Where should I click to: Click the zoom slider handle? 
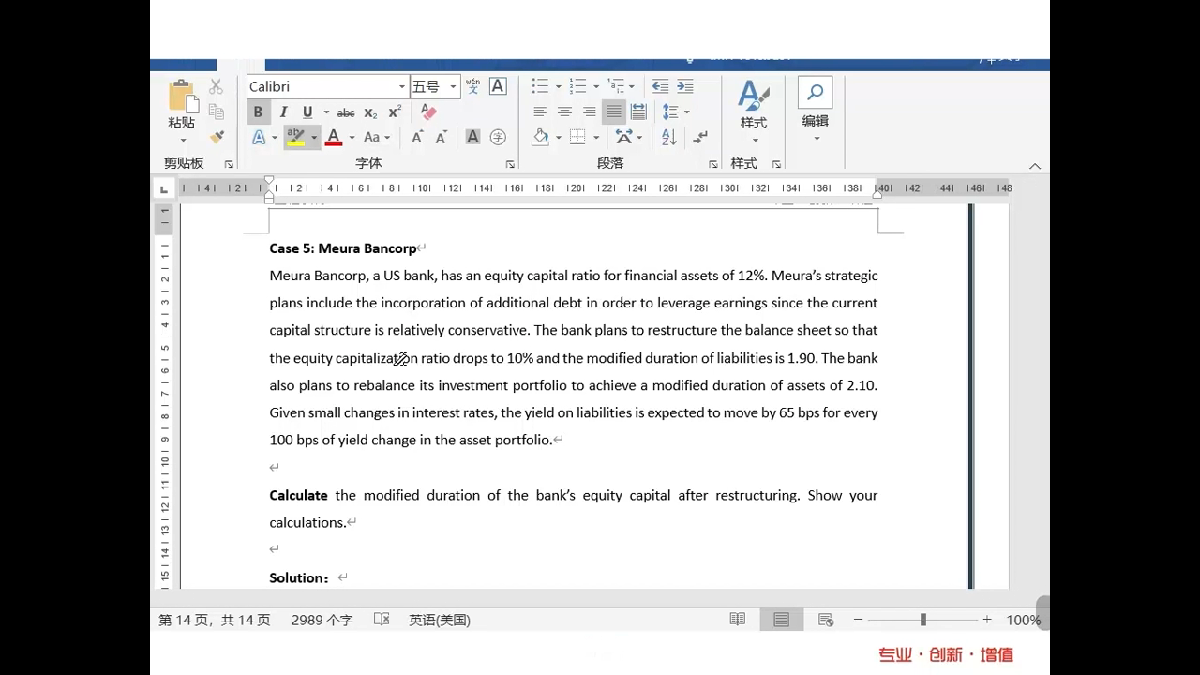923,620
